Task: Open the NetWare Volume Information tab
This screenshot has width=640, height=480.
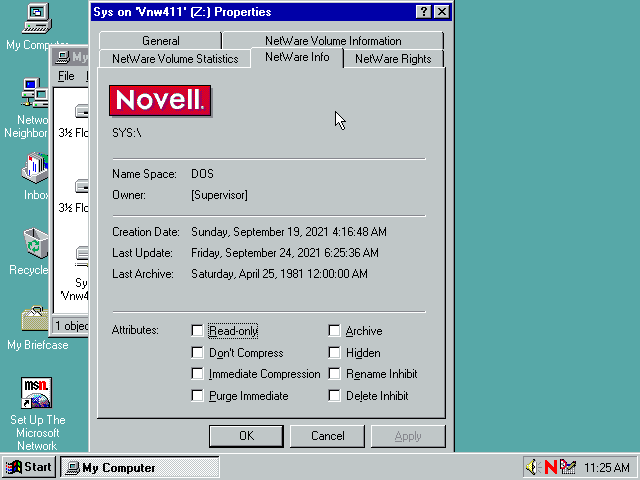Action: coord(333,41)
